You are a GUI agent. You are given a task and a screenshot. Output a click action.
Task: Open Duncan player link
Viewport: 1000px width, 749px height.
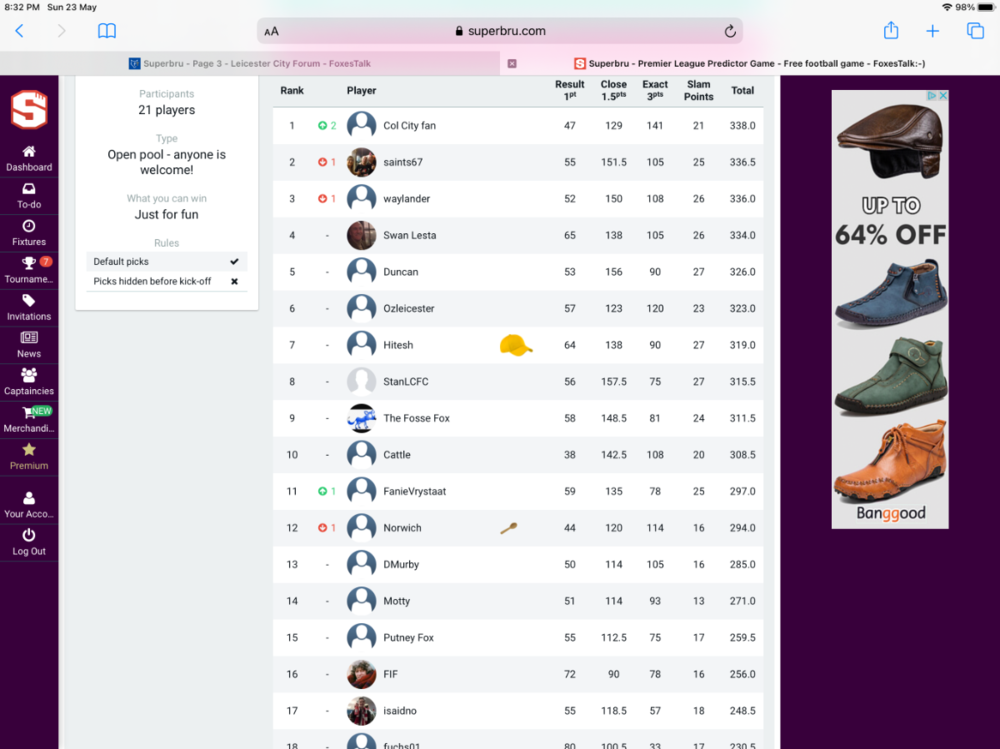point(401,272)
